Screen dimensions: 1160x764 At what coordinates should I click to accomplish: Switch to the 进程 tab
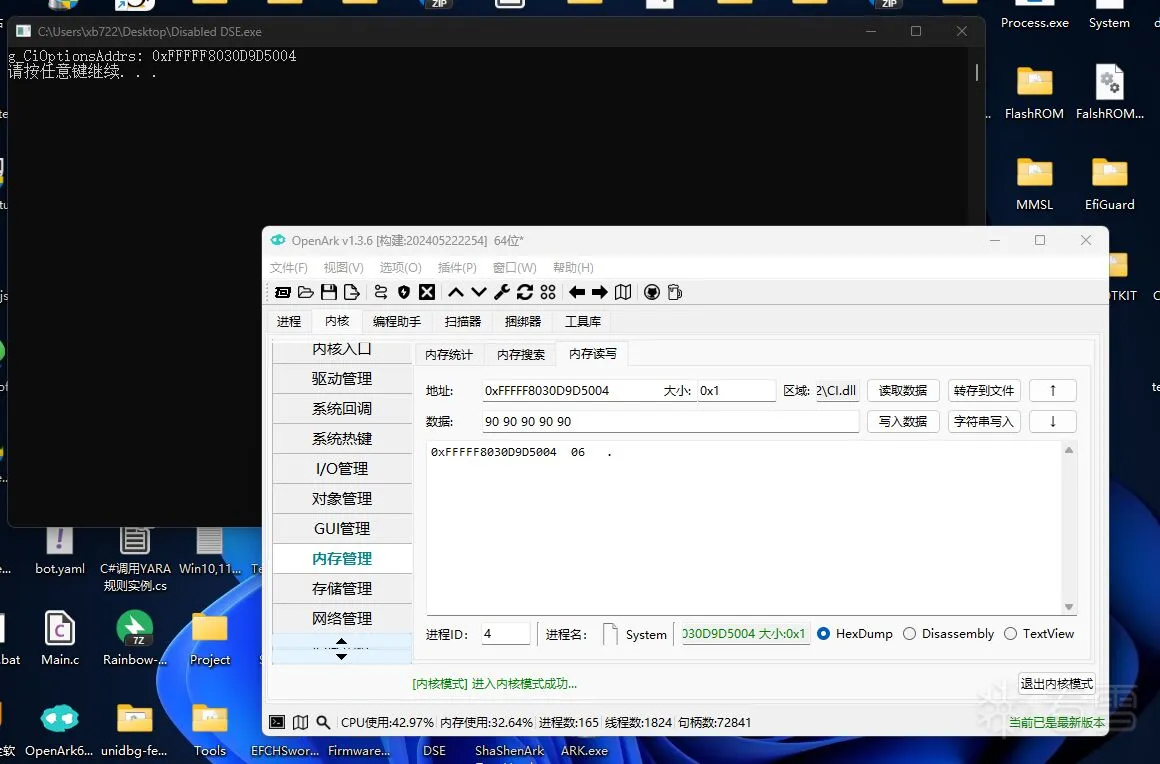pos(289,321)
